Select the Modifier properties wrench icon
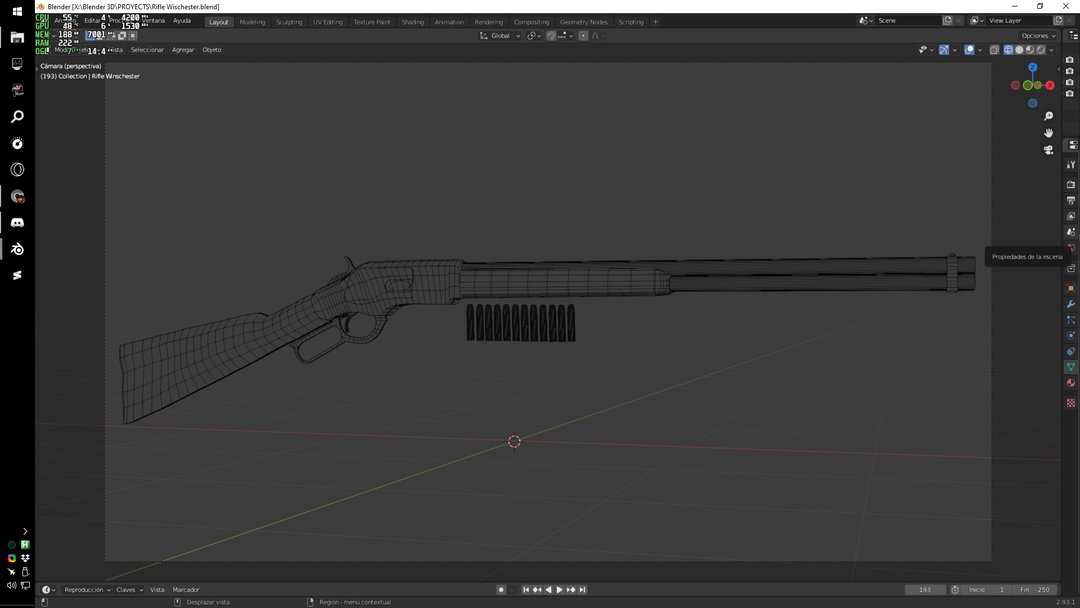Image resolution: width=1080 pixels, height=608 pixels. click(1070, 304)
